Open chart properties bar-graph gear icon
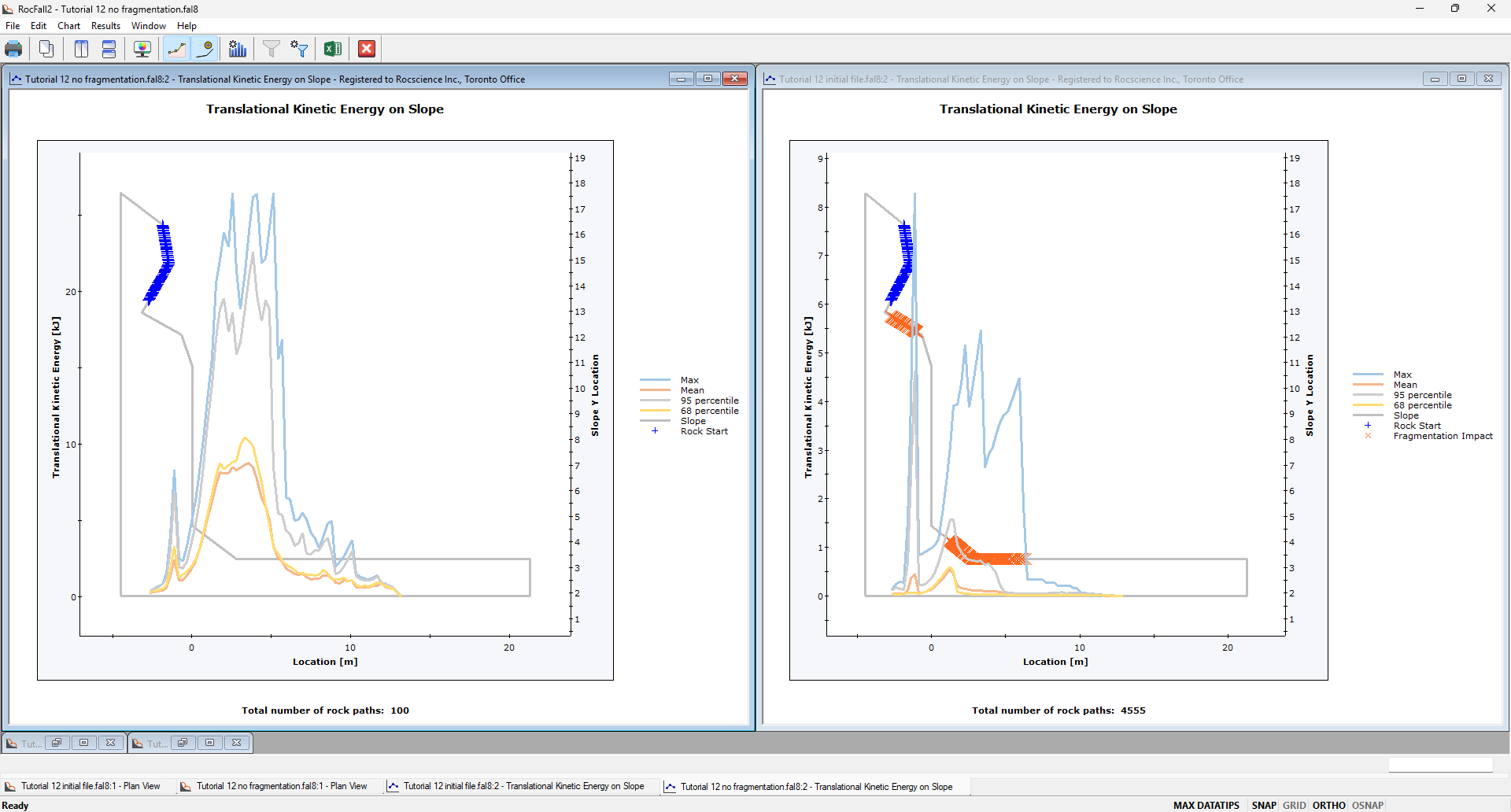1511x812 pixels. click(x=238, y=49)
